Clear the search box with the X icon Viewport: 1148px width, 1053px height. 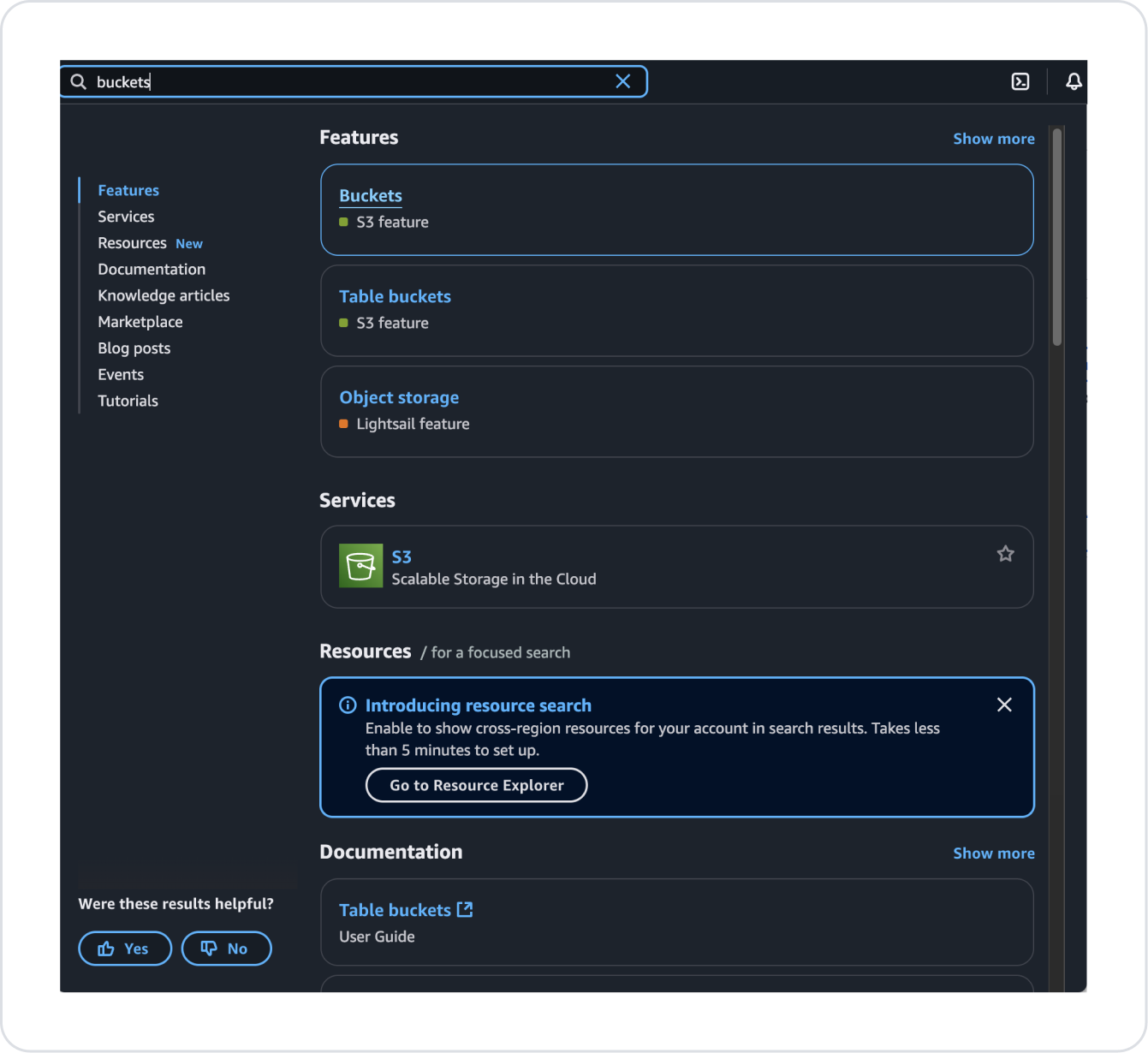pyautogui.click(x=623, y=81)
